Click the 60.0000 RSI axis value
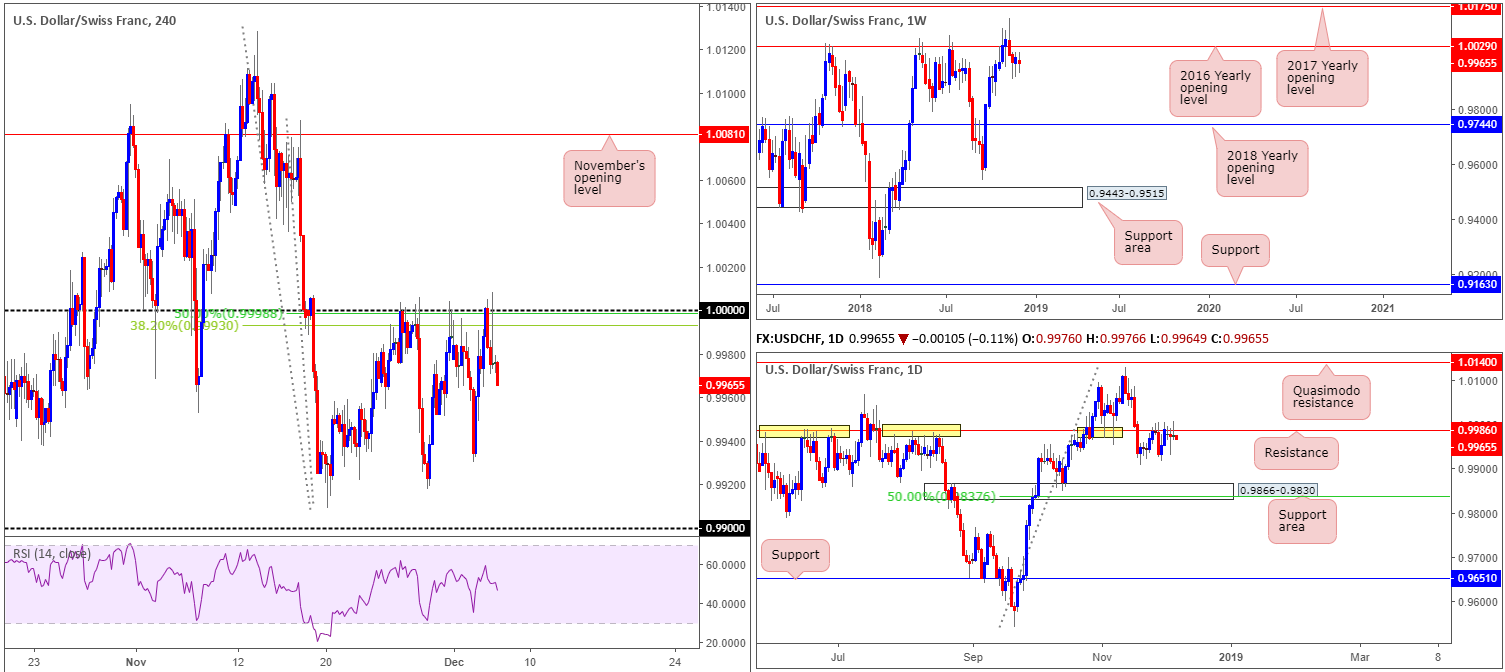 coord(724,565)
